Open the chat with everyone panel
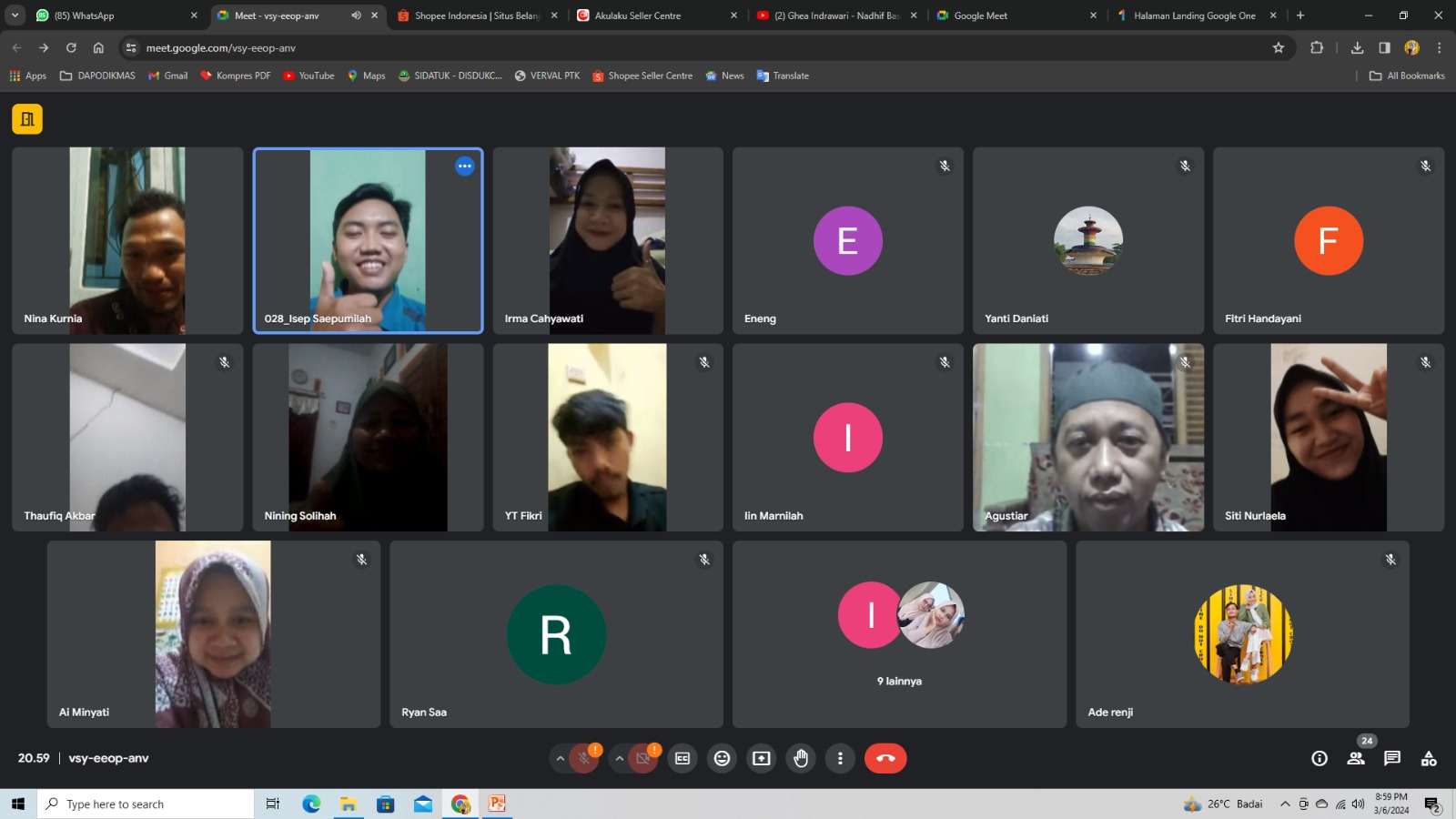1456x819 pixels. pos(1391,758)
